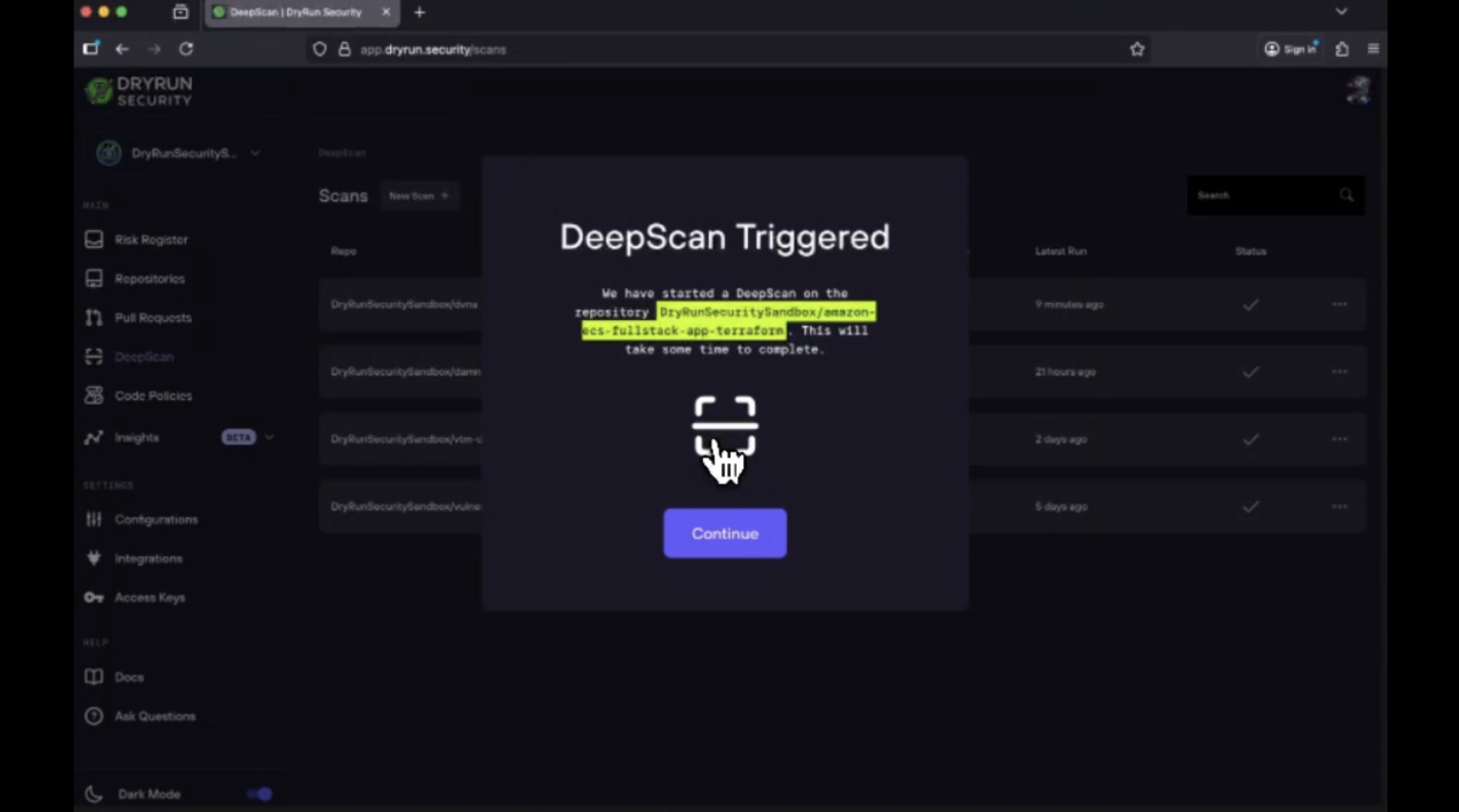Go to Repositories in the sidebar
The height and width of the screenshot is (812, 1459).
[x=150, y=278]
